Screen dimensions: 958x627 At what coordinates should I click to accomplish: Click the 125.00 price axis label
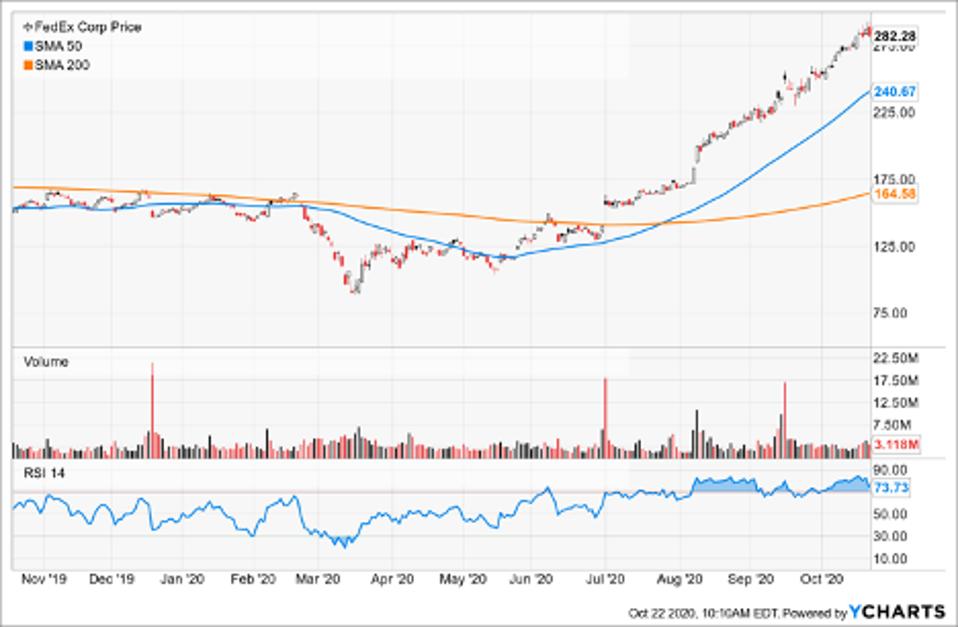(894, 247)
